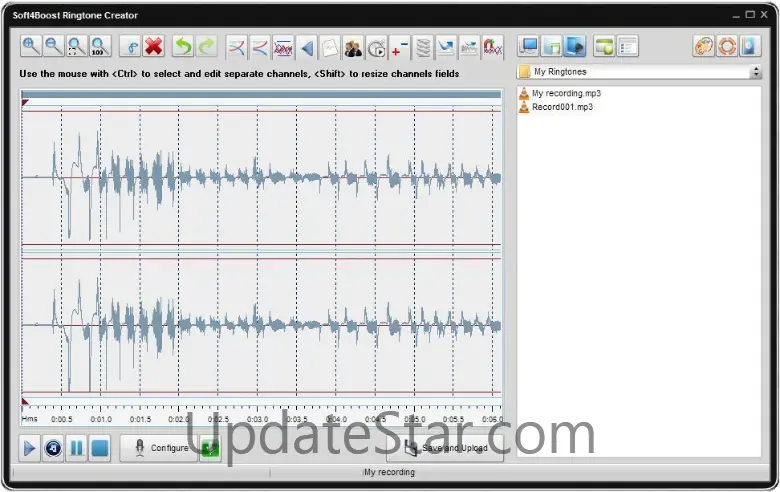Click the list view icon
Screen dimensions: 780x492
click(628, 46)
